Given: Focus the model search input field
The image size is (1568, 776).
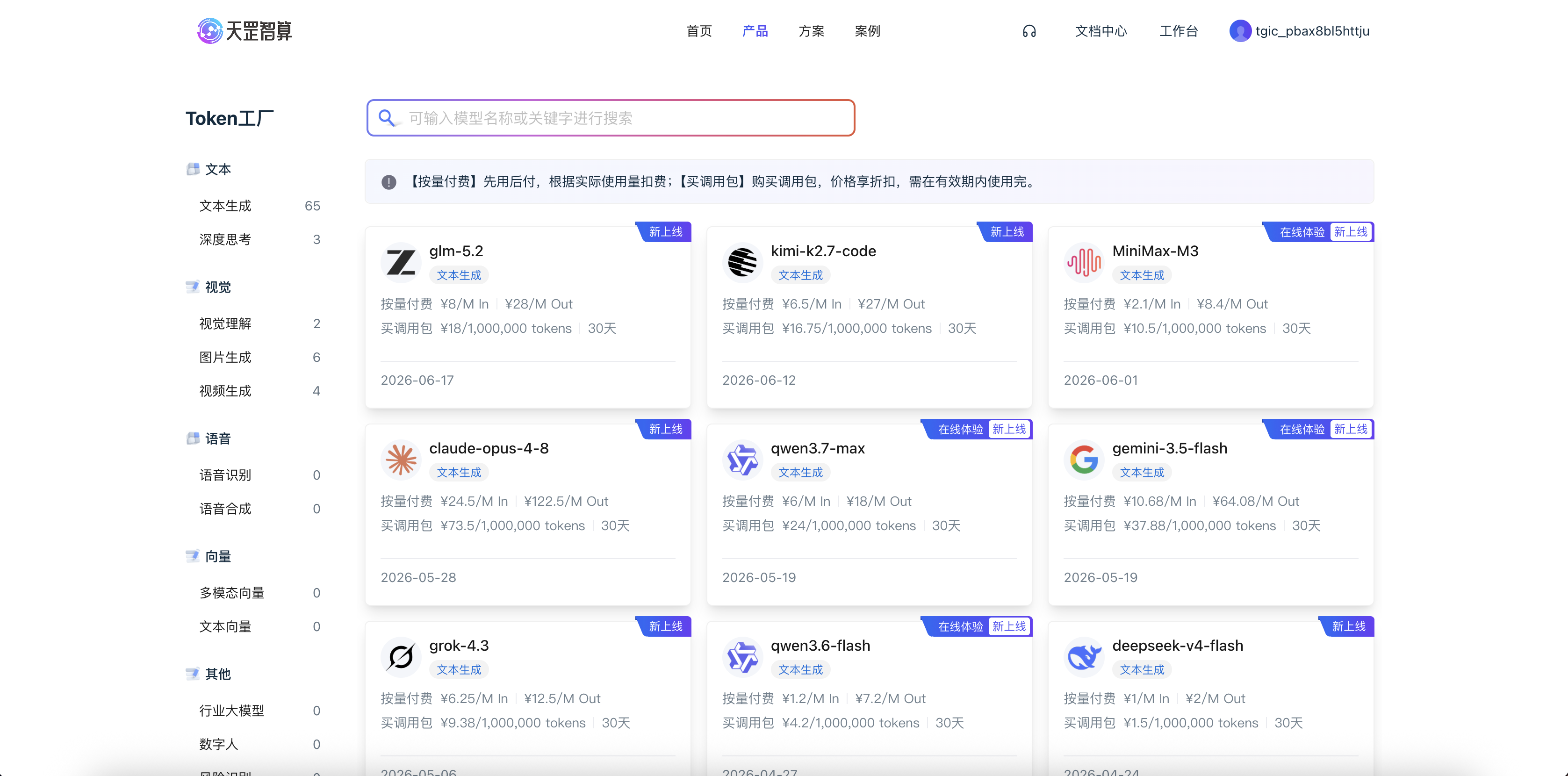Looking at the screenshot, I should [x=611, y=117].
